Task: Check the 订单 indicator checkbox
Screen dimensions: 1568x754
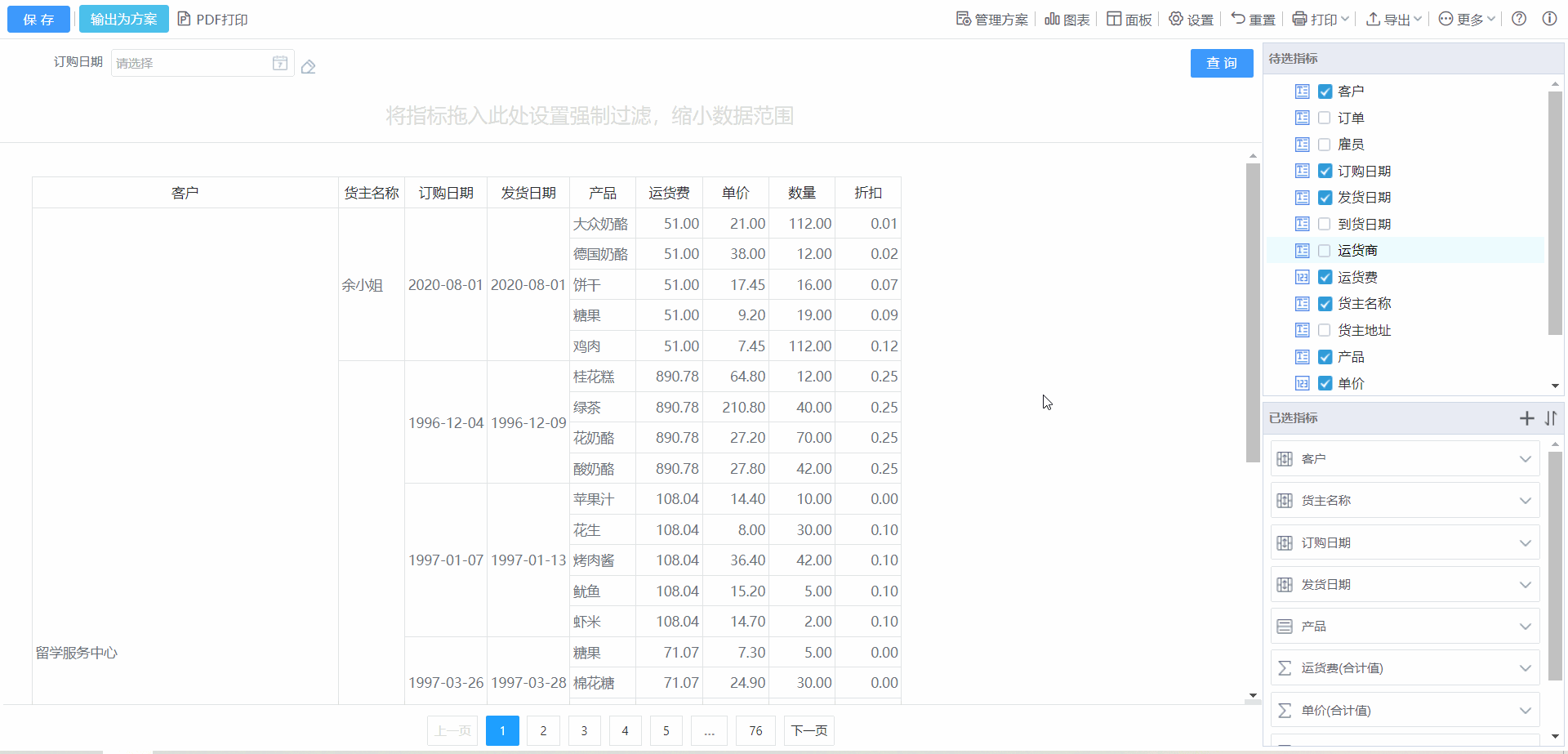Action: 1325,118
